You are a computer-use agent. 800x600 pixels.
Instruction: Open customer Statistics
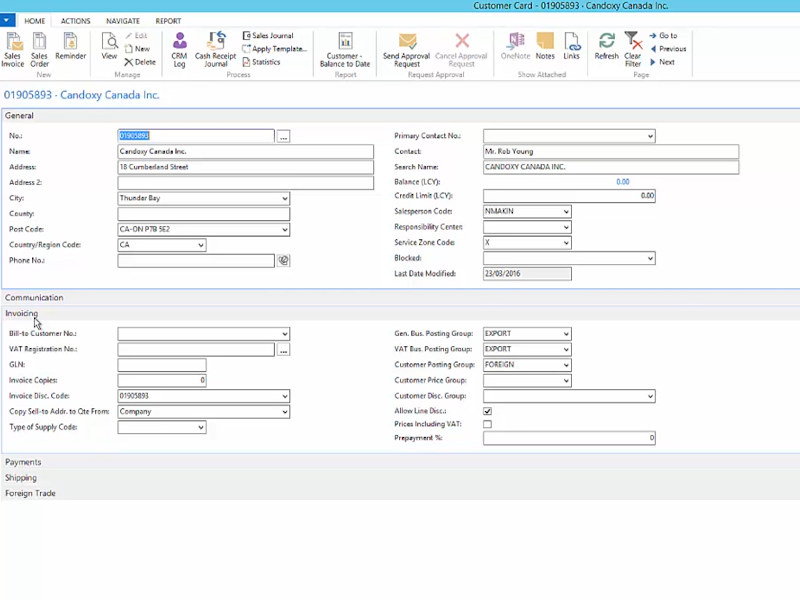tap(262, 62)
